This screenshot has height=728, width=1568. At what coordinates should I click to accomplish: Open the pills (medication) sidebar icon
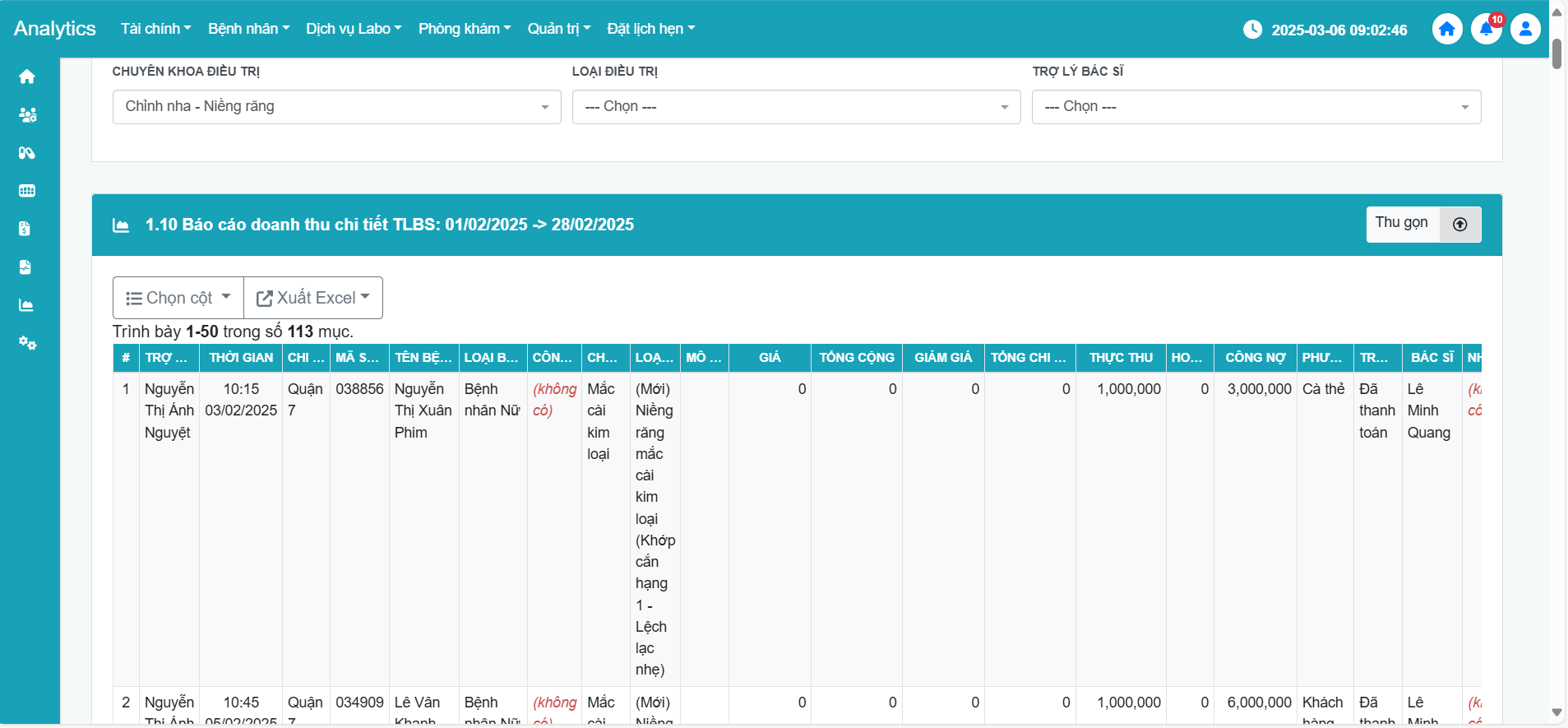tap(27, 153)
